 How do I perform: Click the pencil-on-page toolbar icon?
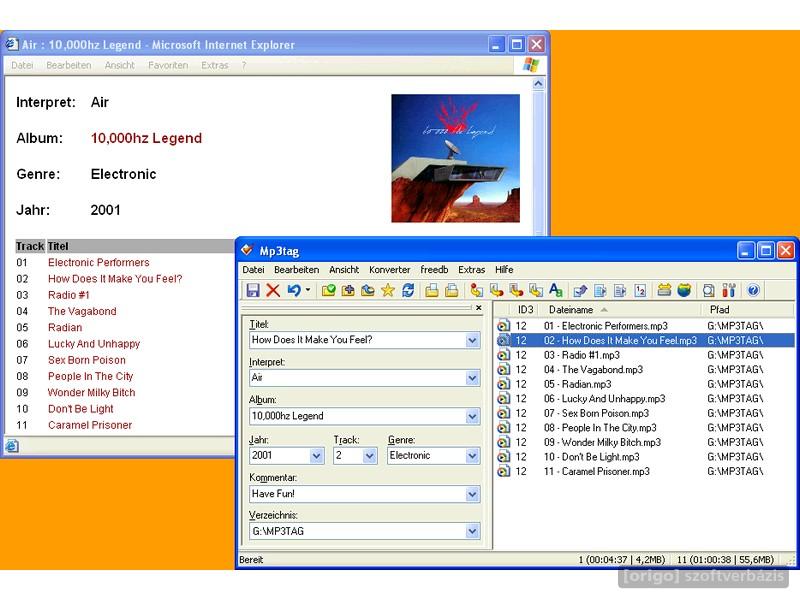tap(580, 290)
